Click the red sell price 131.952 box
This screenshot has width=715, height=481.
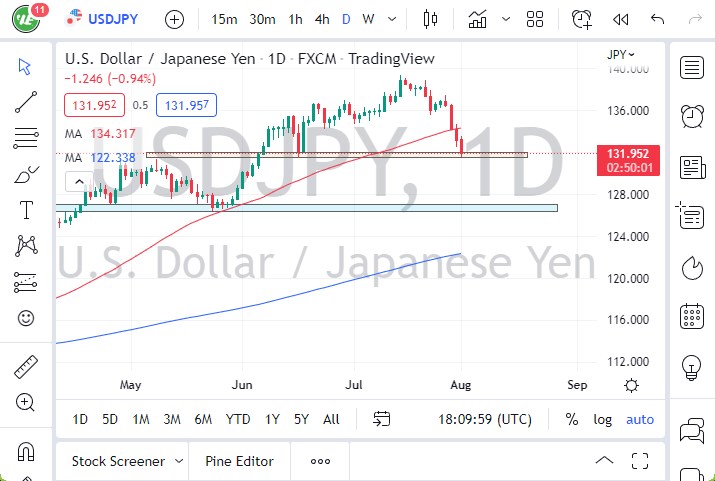93,104
